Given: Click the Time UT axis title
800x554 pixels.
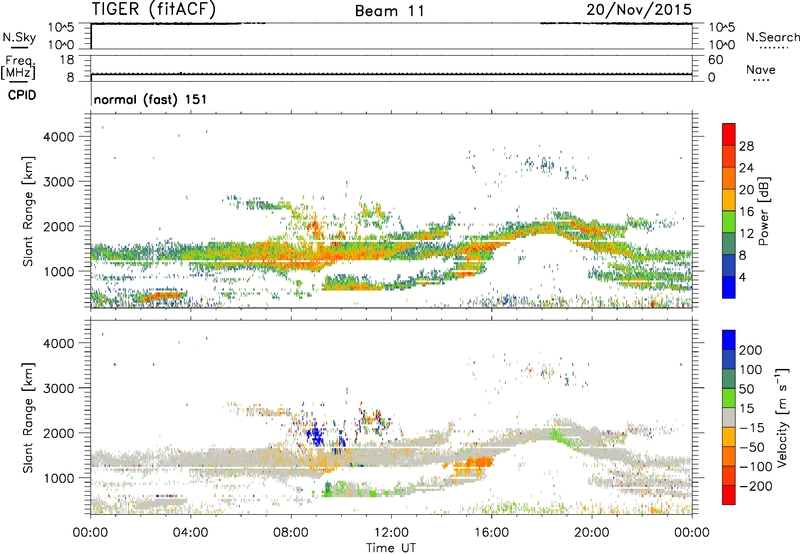Looking at the screenshot, I should (391, 548).
